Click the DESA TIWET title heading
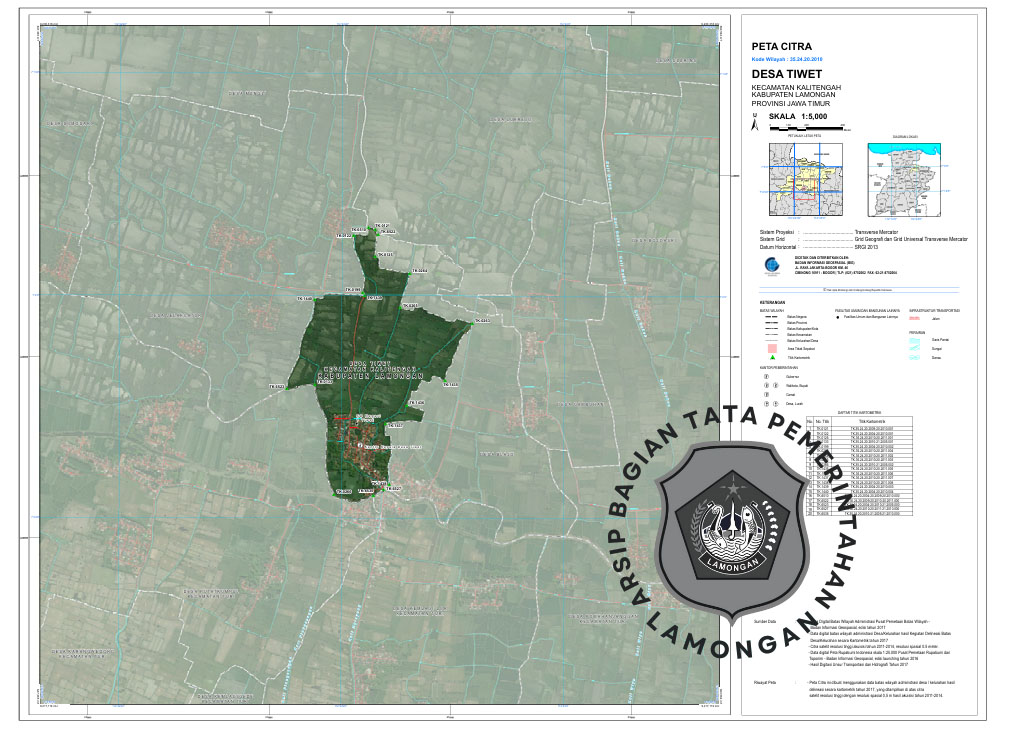 pos(786,74)
